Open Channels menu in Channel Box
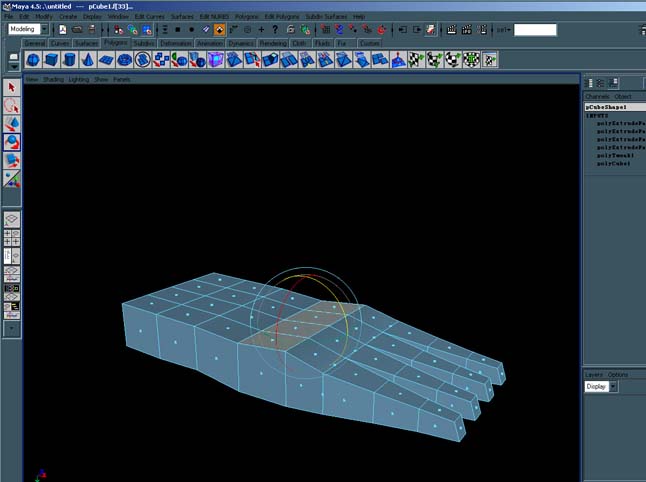 coord(597,96)
